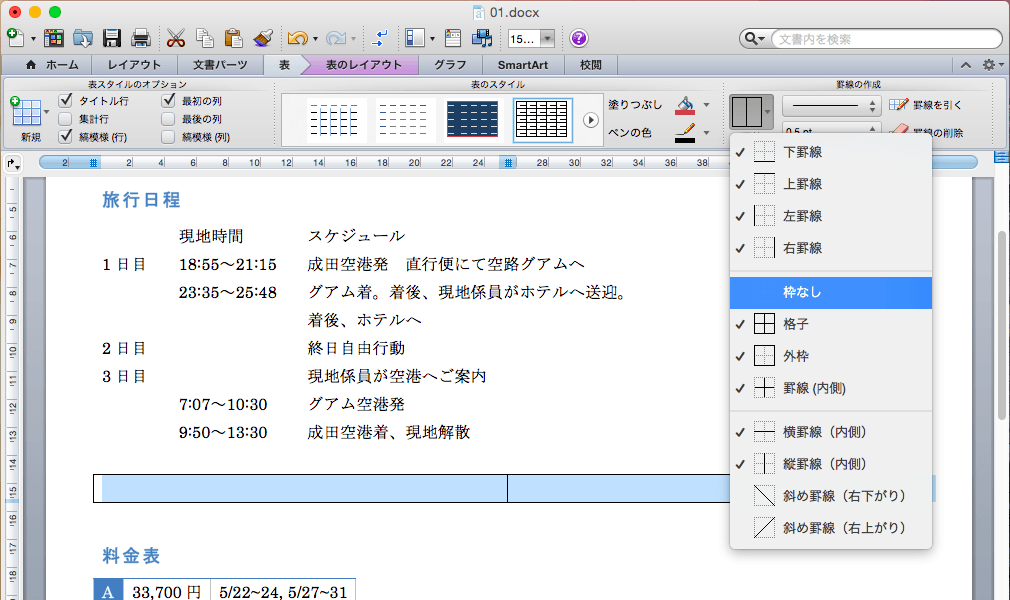
Task: Open the Toolbox icon
Action: pos(453,39)
